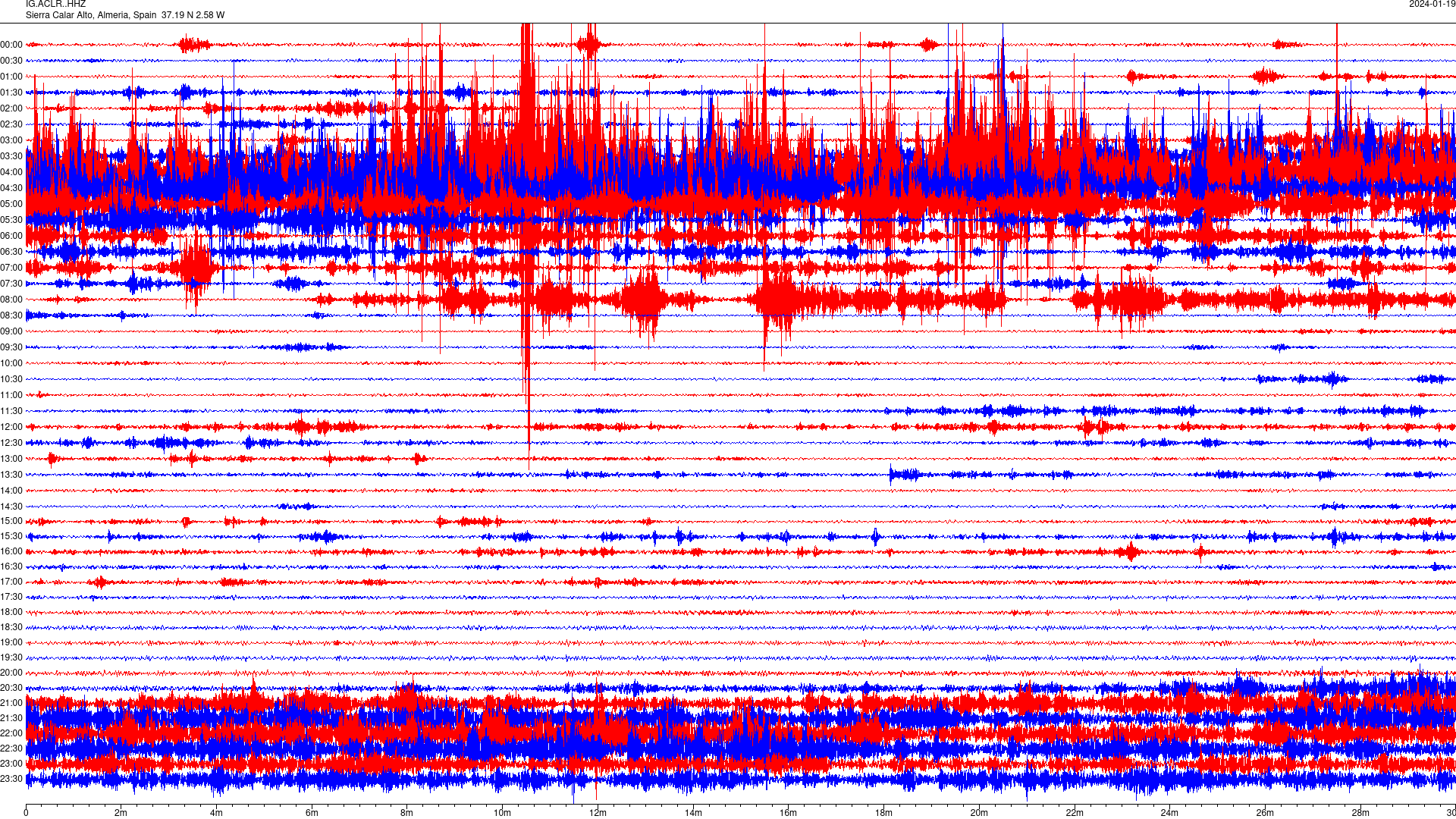Select the 01:30 time row label
1456x819 pixels.
tap(11, 93)
